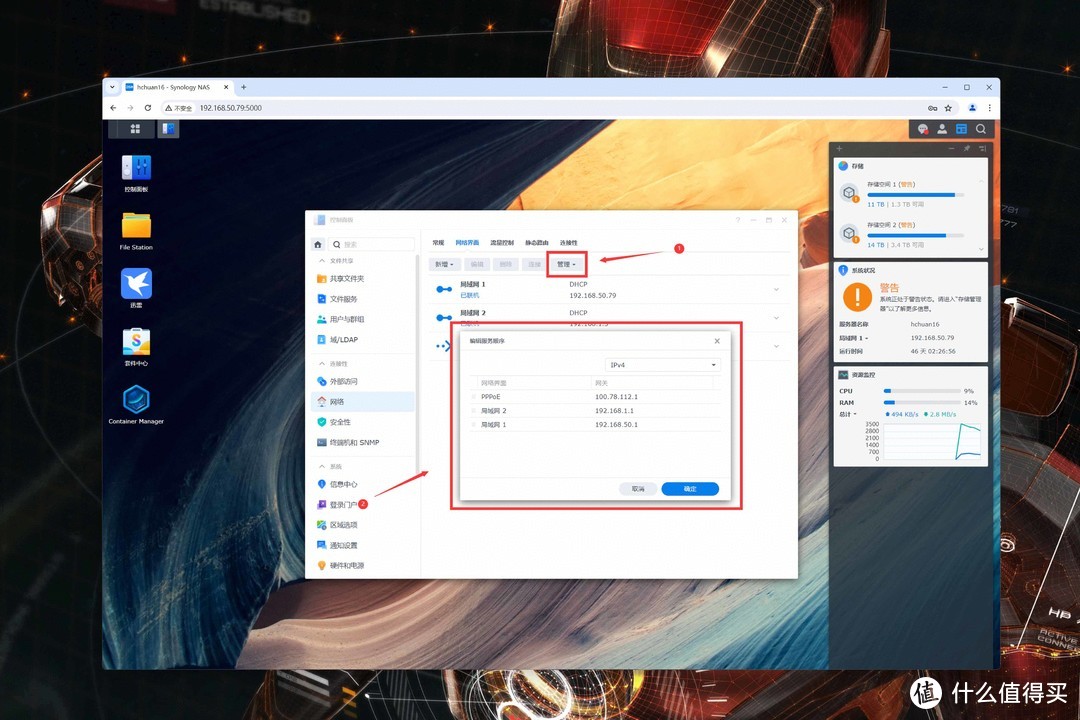Expand the 管理 (Manage) dropdown menu

pos(566,264)
